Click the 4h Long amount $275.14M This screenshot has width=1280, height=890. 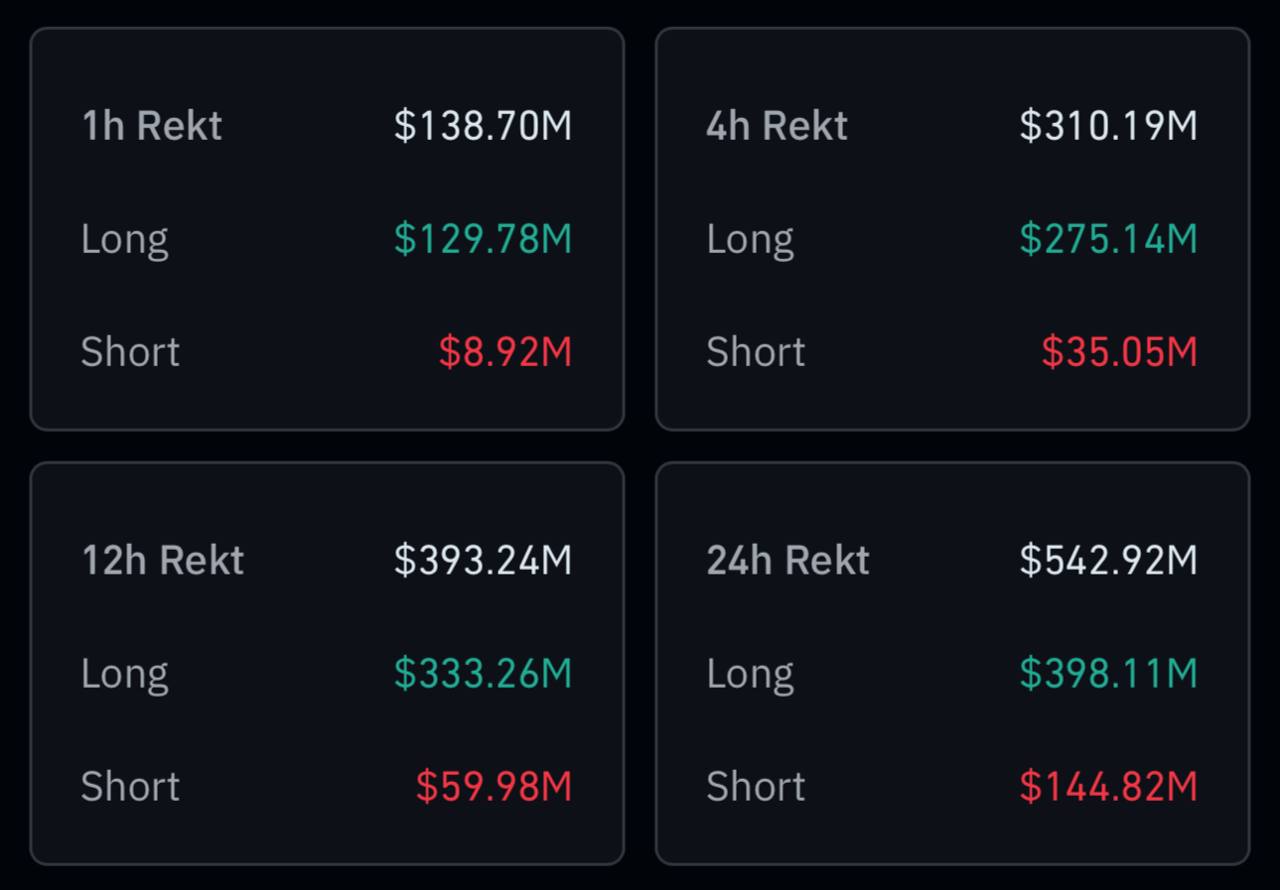click(x=1108, y=239)
